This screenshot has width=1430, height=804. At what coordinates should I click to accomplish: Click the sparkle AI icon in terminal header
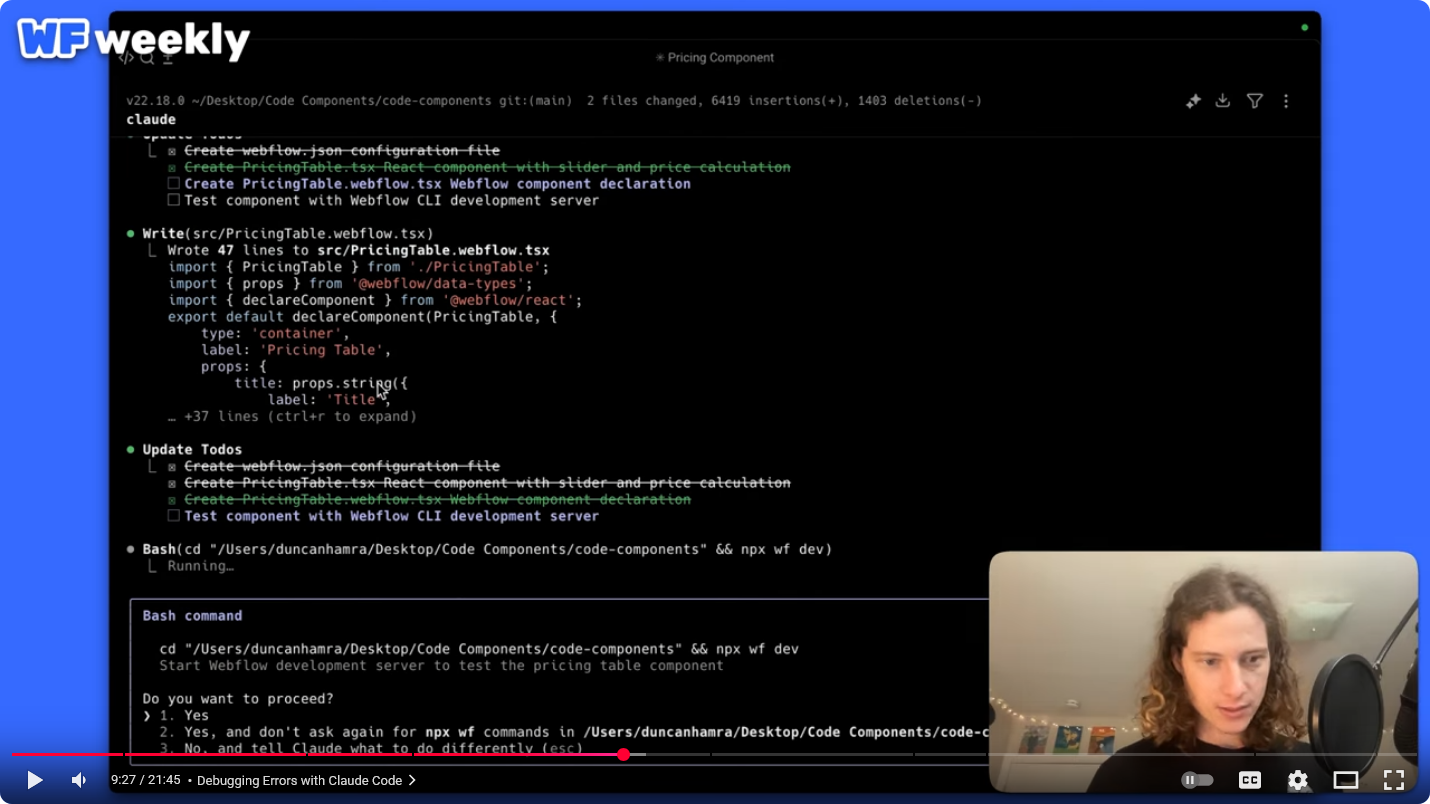coord(1193,101)
